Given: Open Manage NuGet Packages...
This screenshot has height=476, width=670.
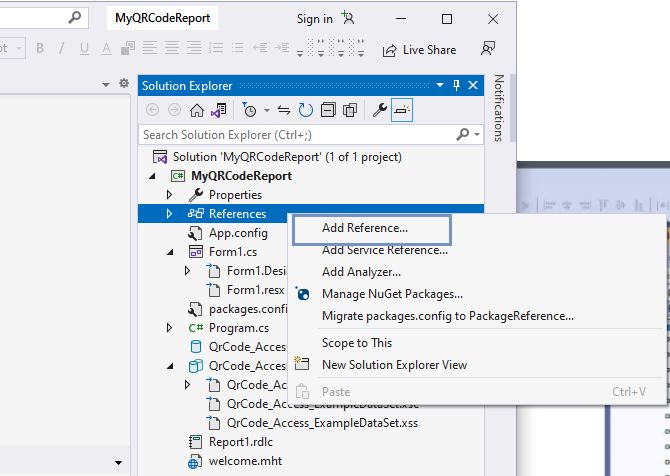Looking at the screenshot, I should (392, 294).
